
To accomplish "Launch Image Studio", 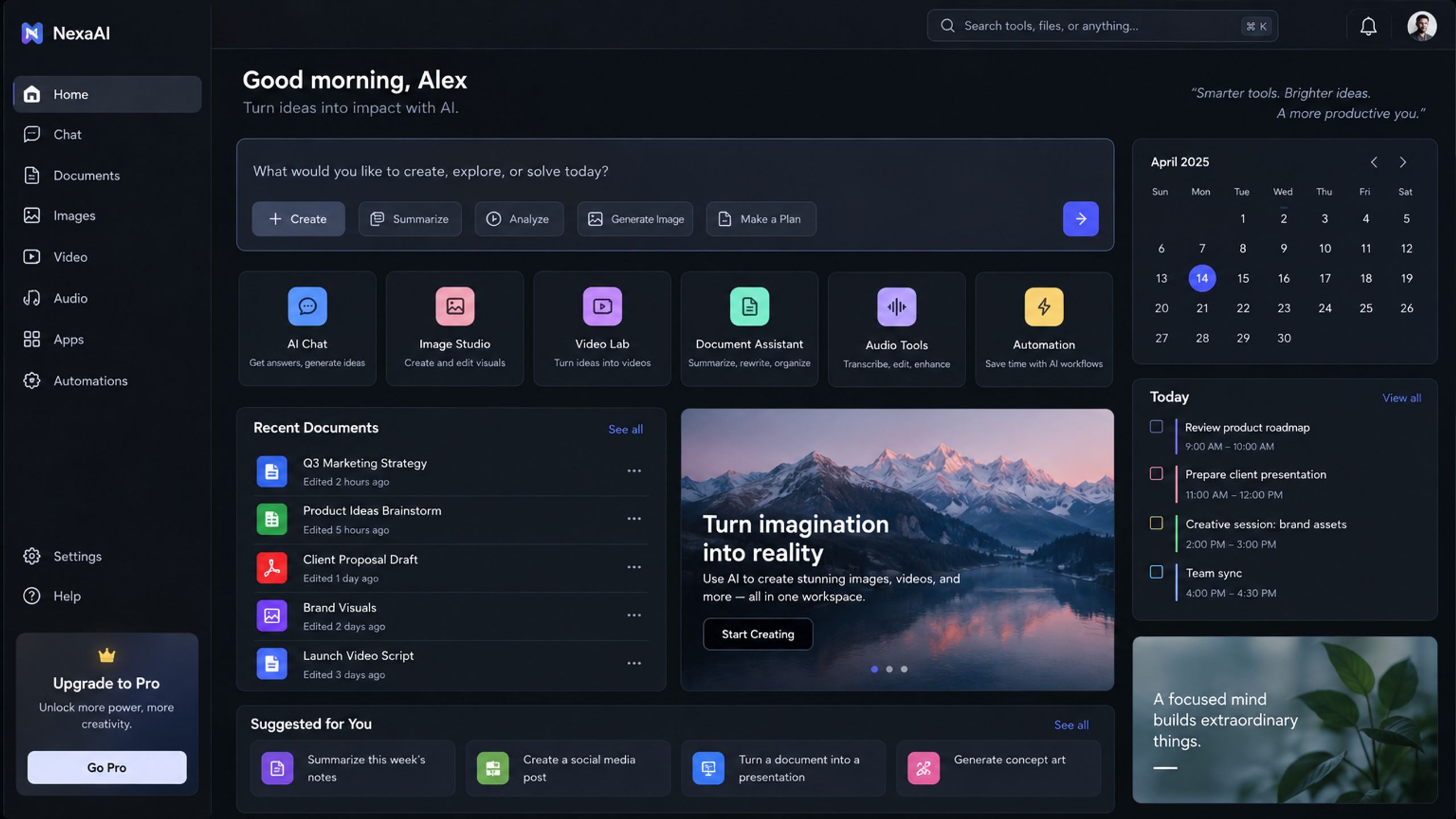I will click(x=454, y=328).
